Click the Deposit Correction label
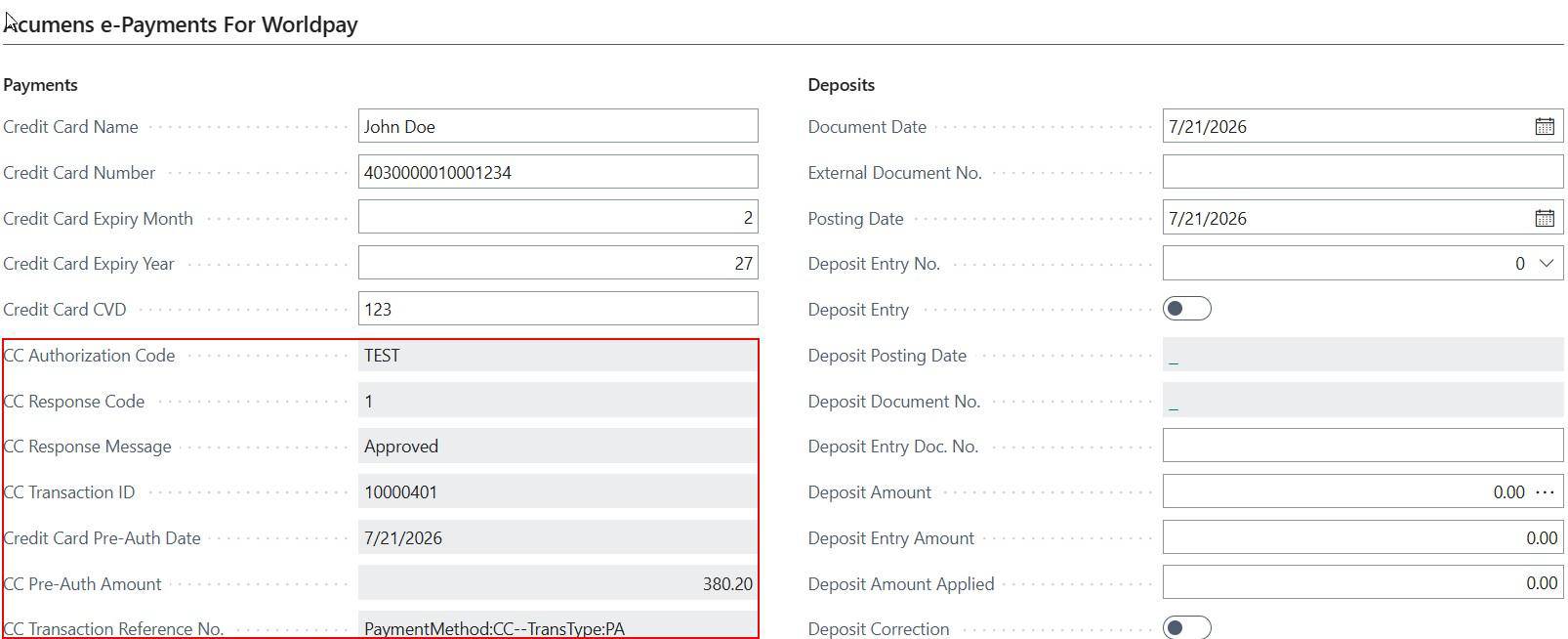This screenshot has width=1568, height=639. (878, 628)
